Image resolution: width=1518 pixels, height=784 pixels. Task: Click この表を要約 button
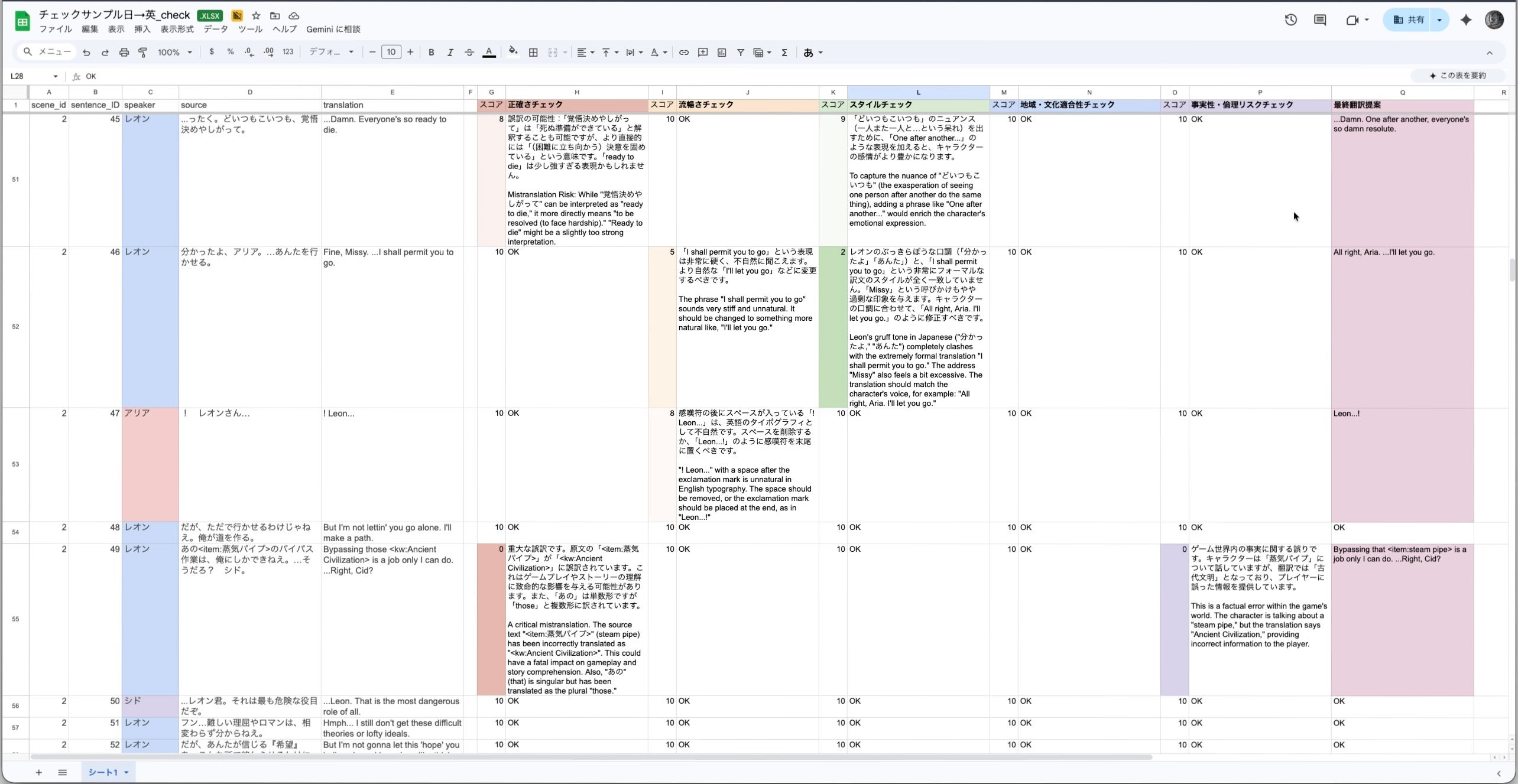point(1458,76)
